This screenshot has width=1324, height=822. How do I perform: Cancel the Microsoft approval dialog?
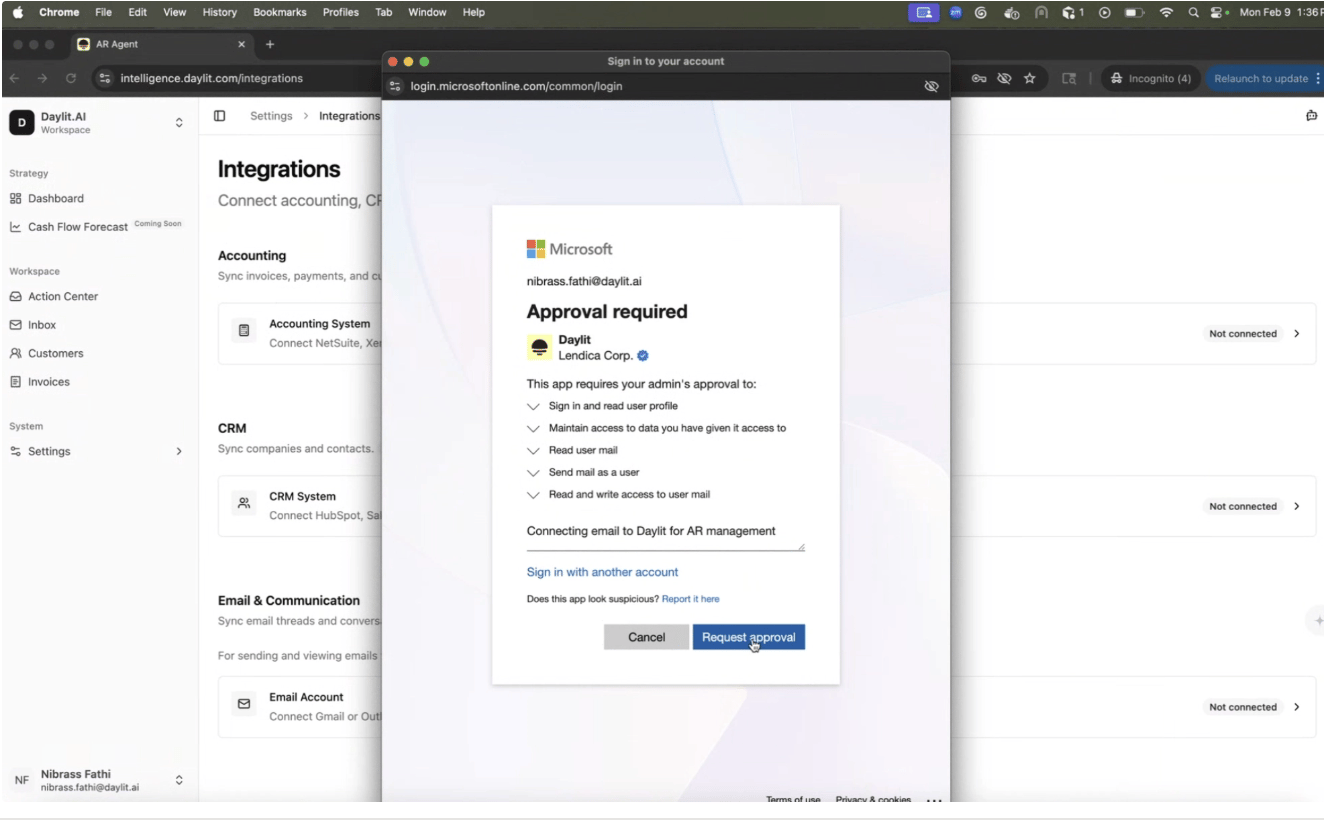pyautogui.click(x=646, y=637)
